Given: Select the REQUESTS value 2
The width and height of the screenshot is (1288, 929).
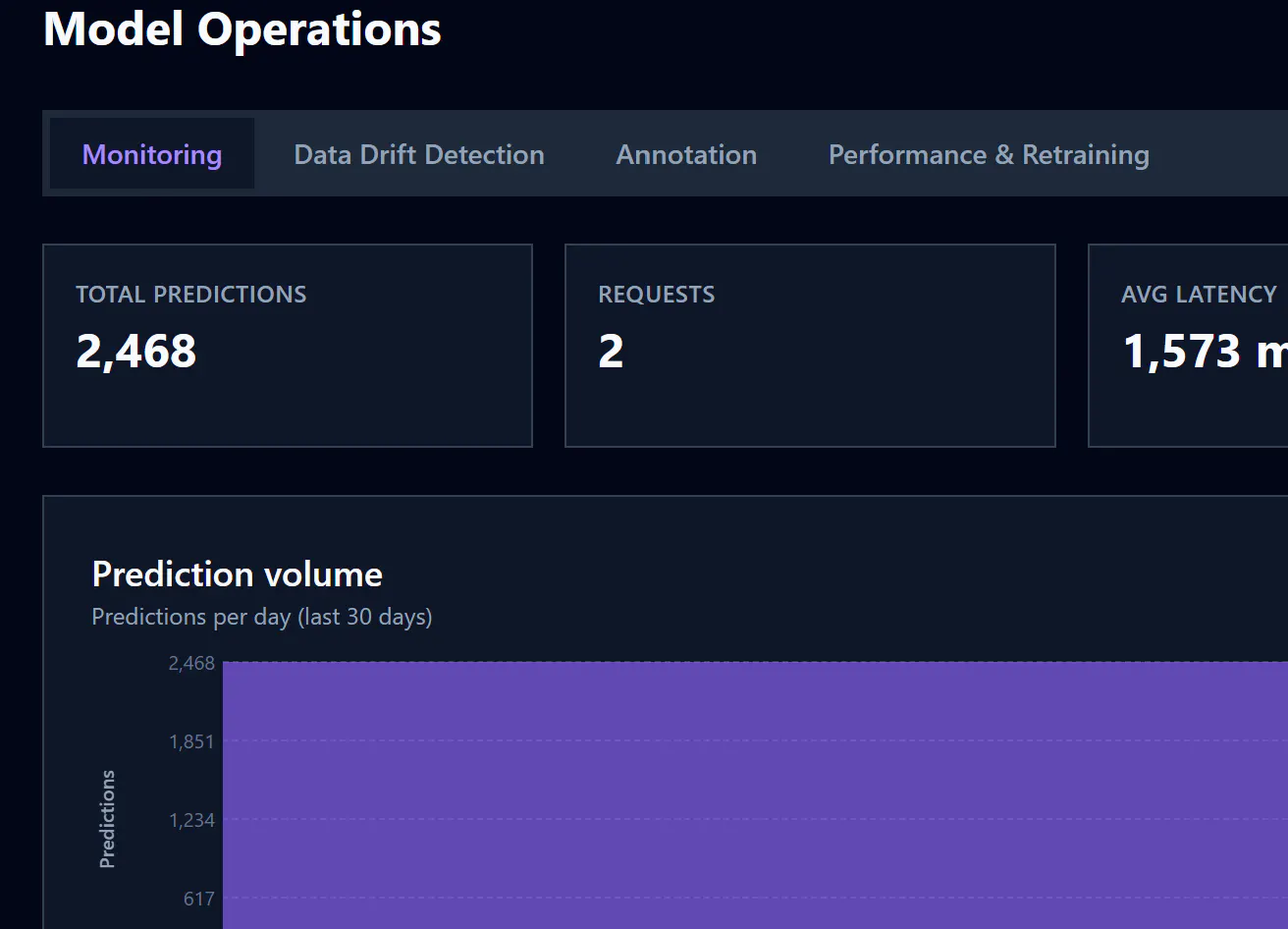Looking at the screenshot, I should point(611,352).
